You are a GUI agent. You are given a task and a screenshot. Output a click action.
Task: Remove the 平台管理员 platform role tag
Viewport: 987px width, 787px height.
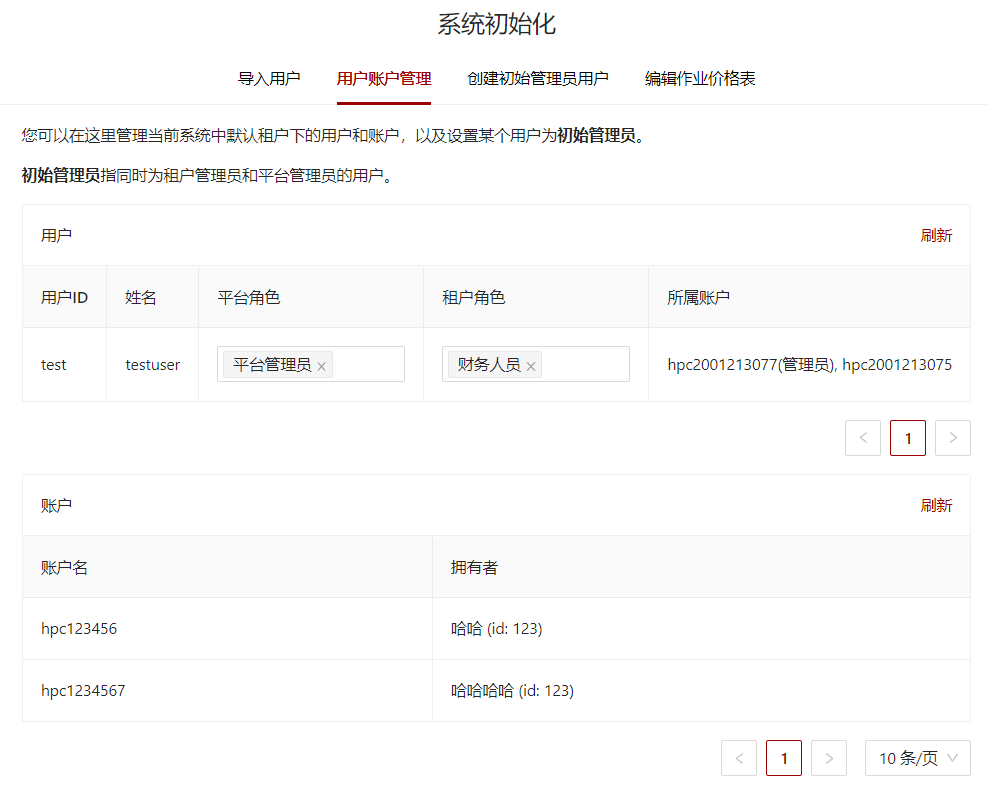click(x=322, y=364)
